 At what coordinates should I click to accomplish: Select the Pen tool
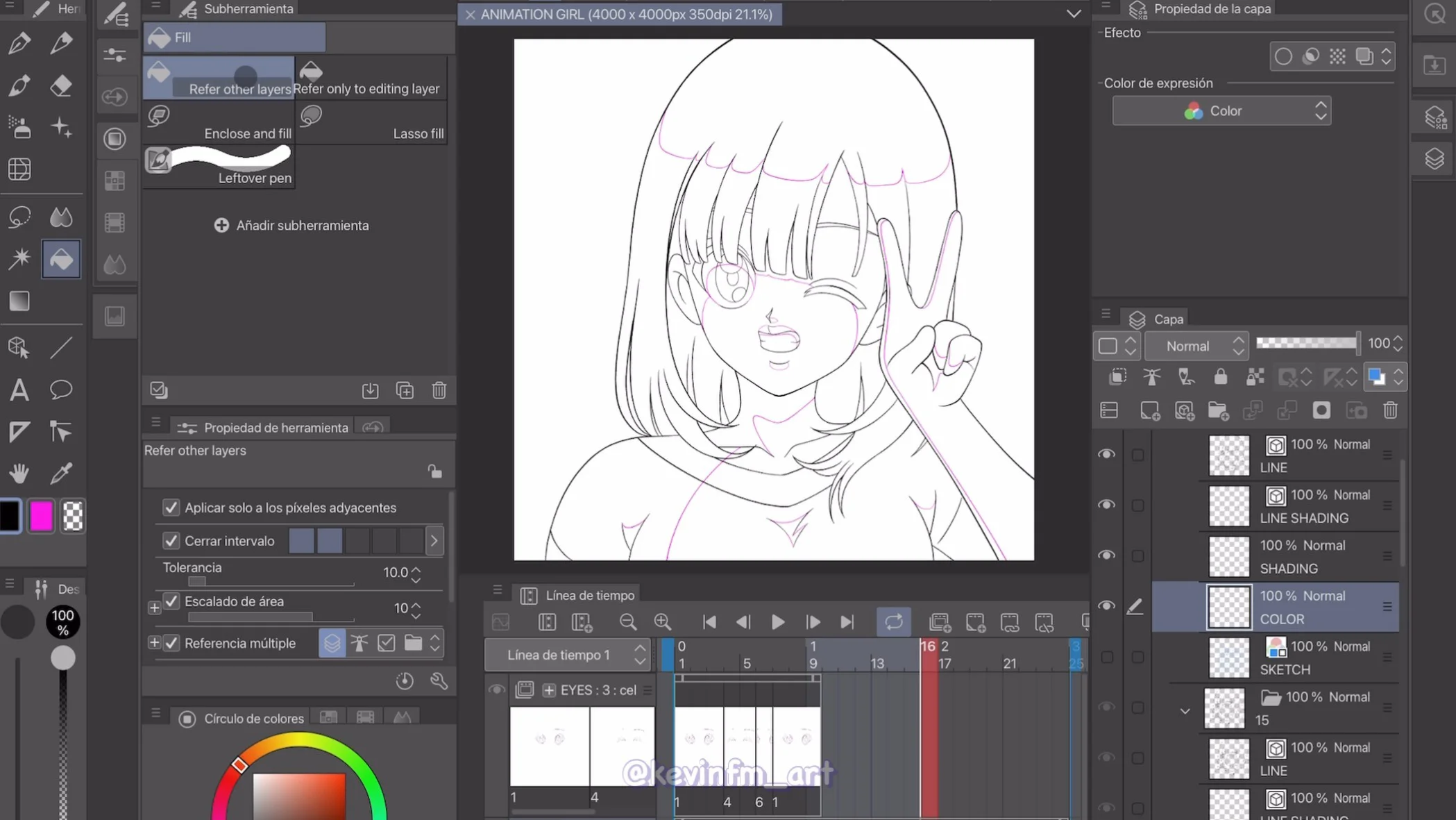tap(19, 43)
